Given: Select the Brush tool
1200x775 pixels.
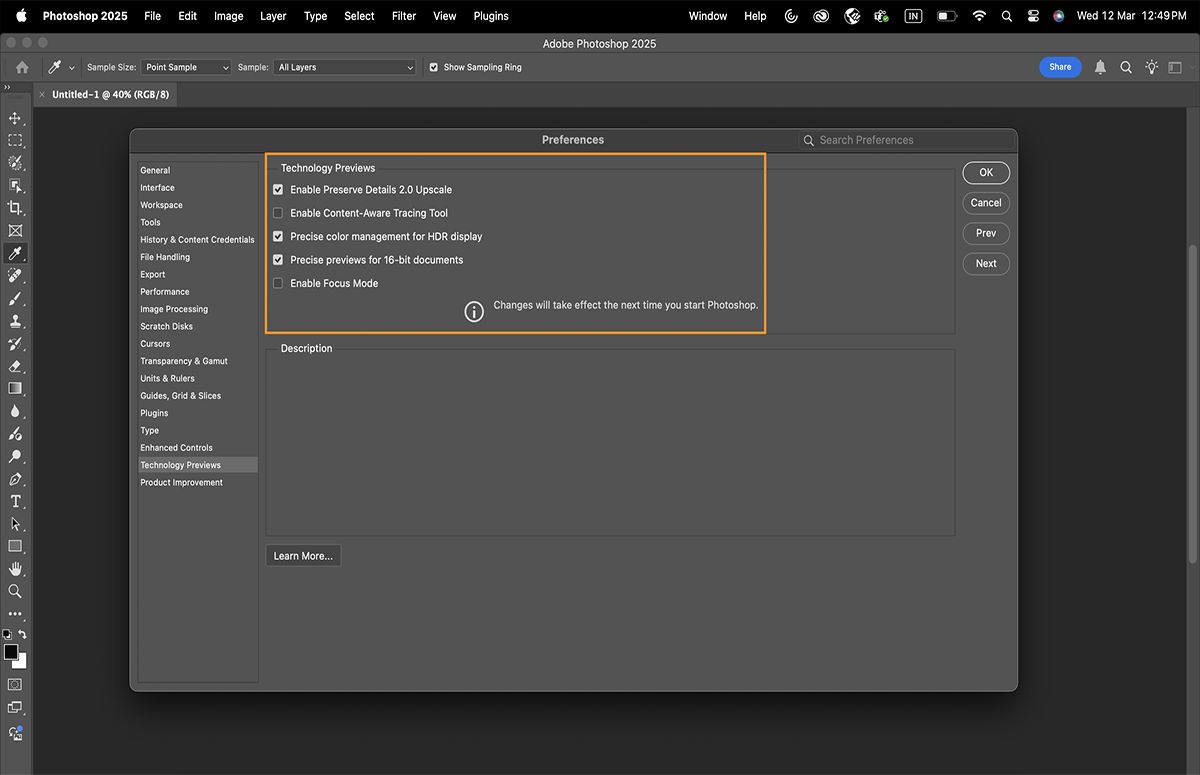Looking at the screenshot, I should pos(15,298).
